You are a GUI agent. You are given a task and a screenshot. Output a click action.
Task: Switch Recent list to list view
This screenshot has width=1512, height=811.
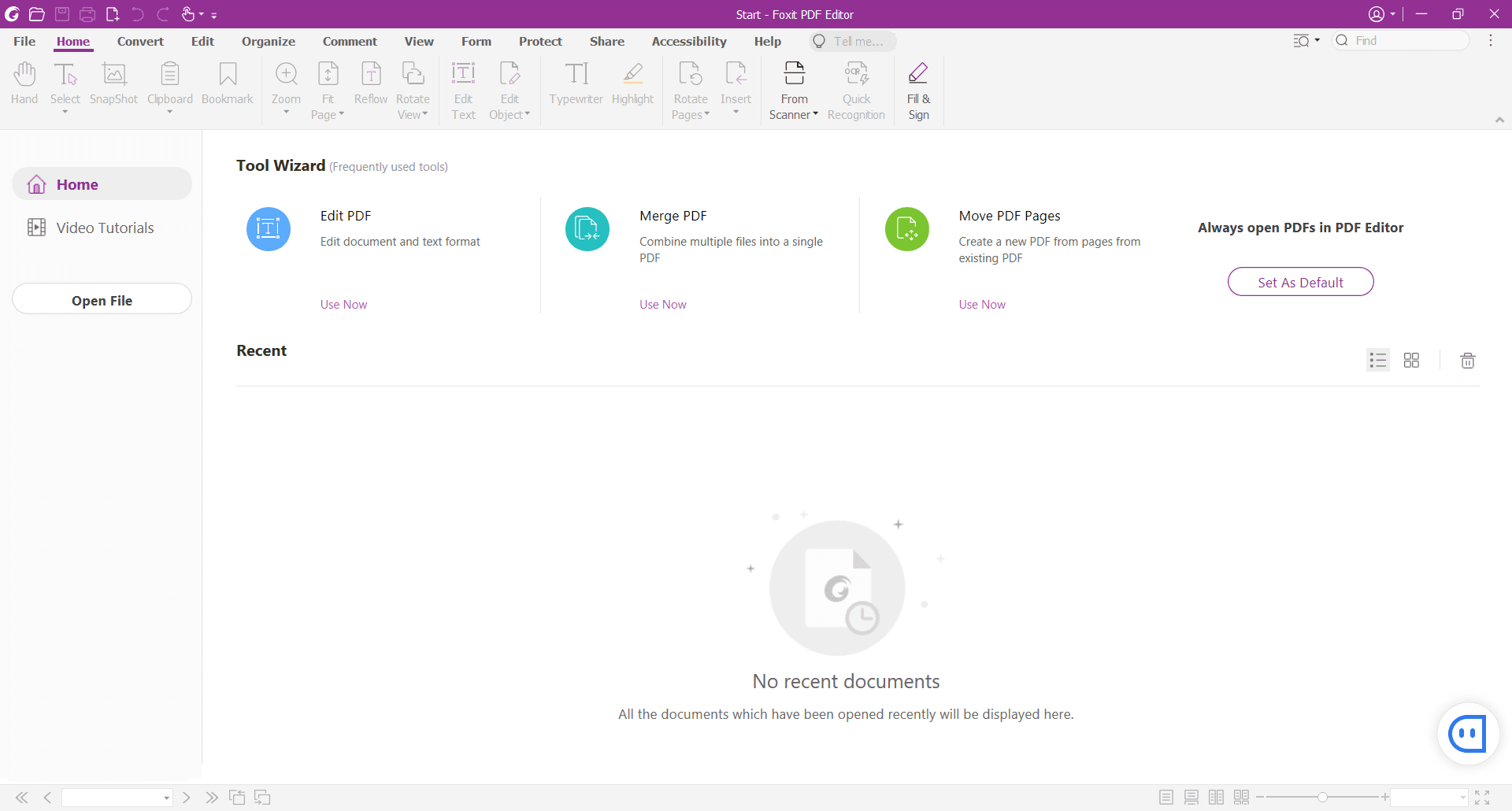pyautogui.click(x=1377, y=360)
